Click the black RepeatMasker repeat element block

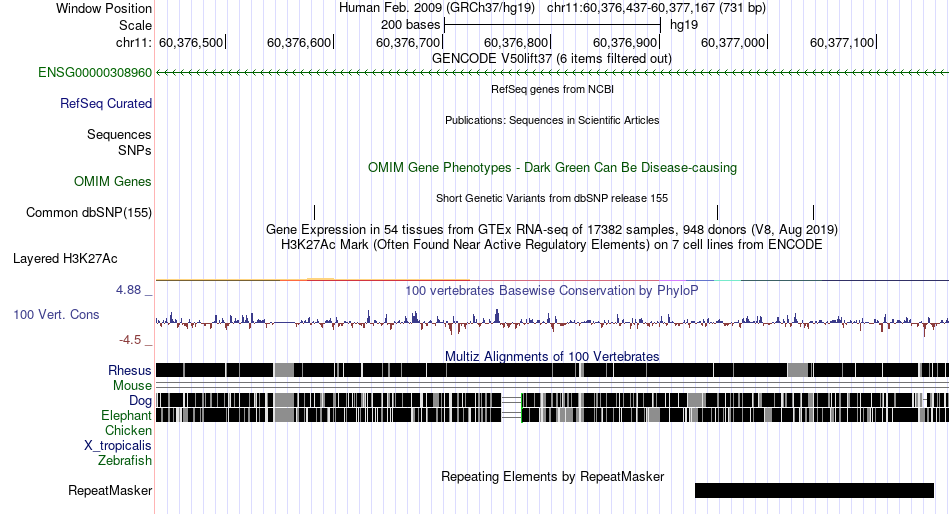tap(814, 490)
